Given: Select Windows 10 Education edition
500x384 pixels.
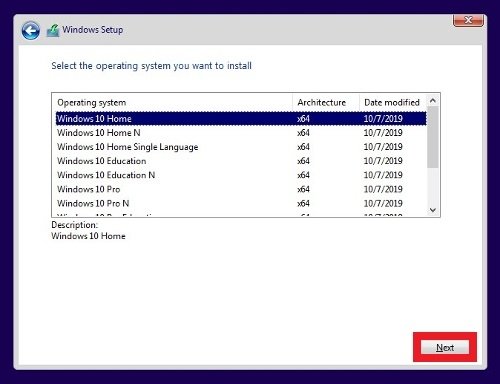Looking at the screenshot, I should point(241,161).
